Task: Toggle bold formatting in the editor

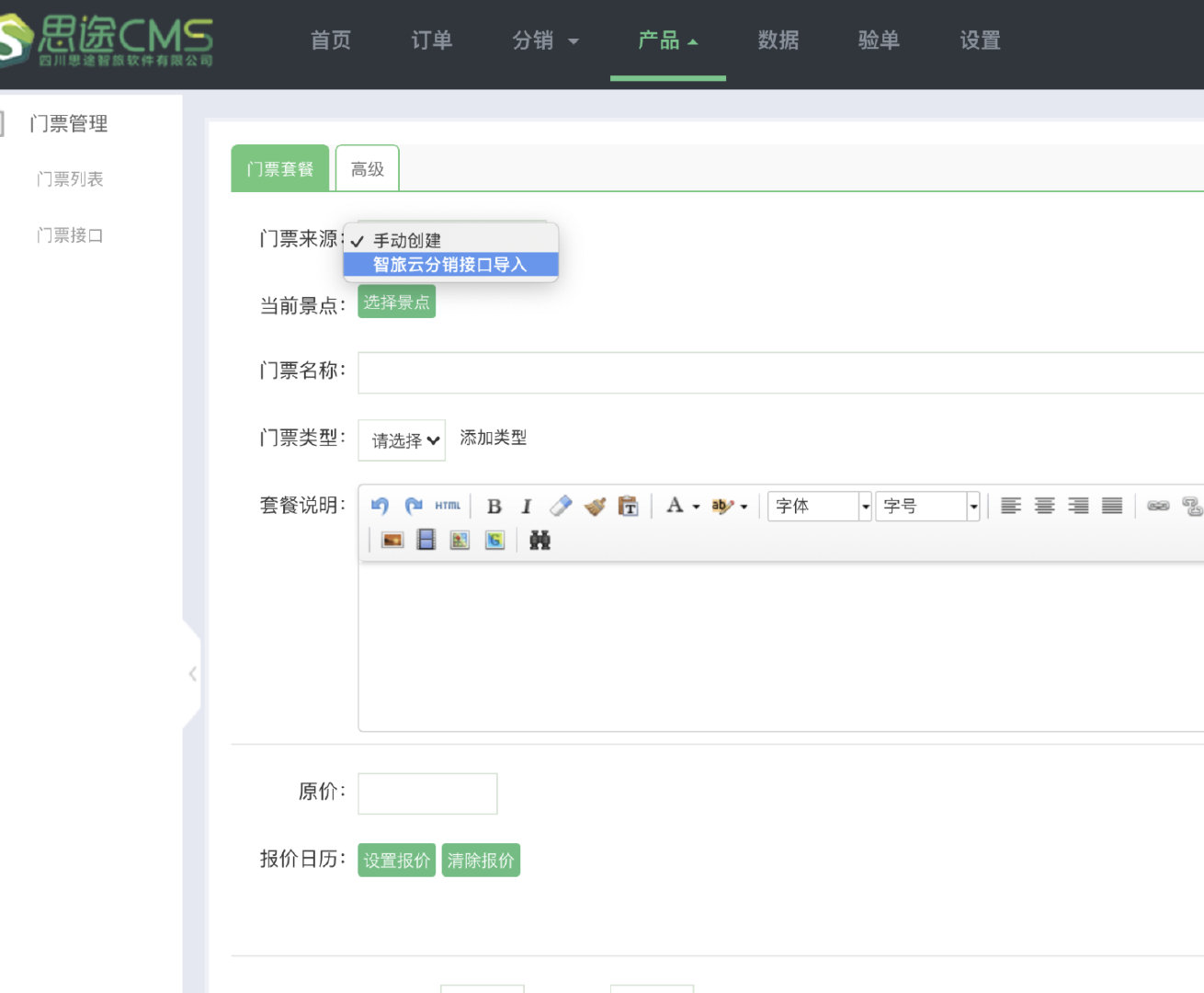Action: point(494,506)
